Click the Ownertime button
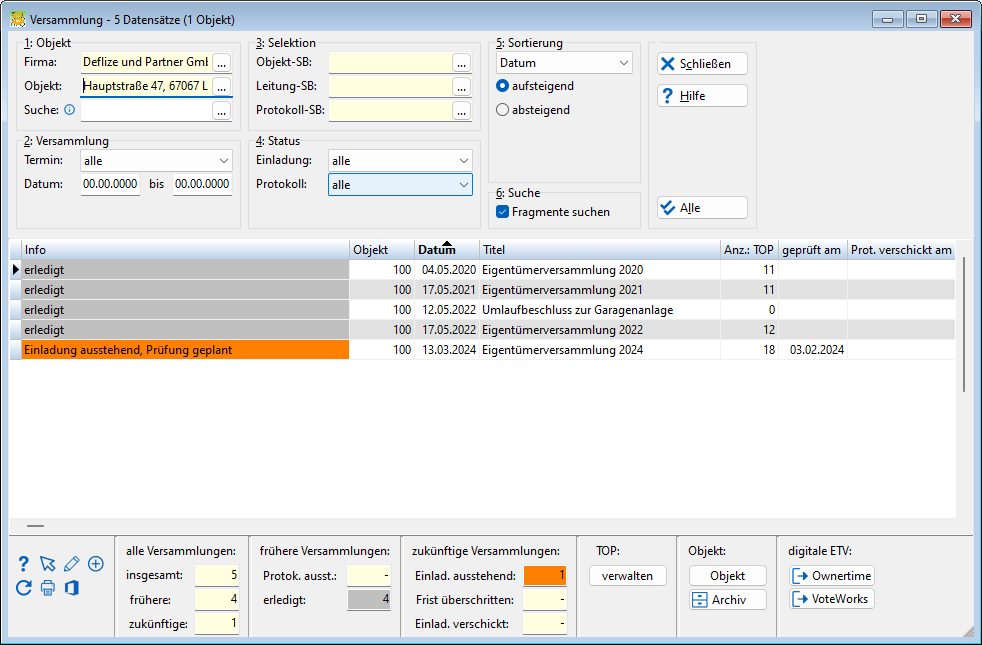982x645 pixels. [x=832, y=575]
